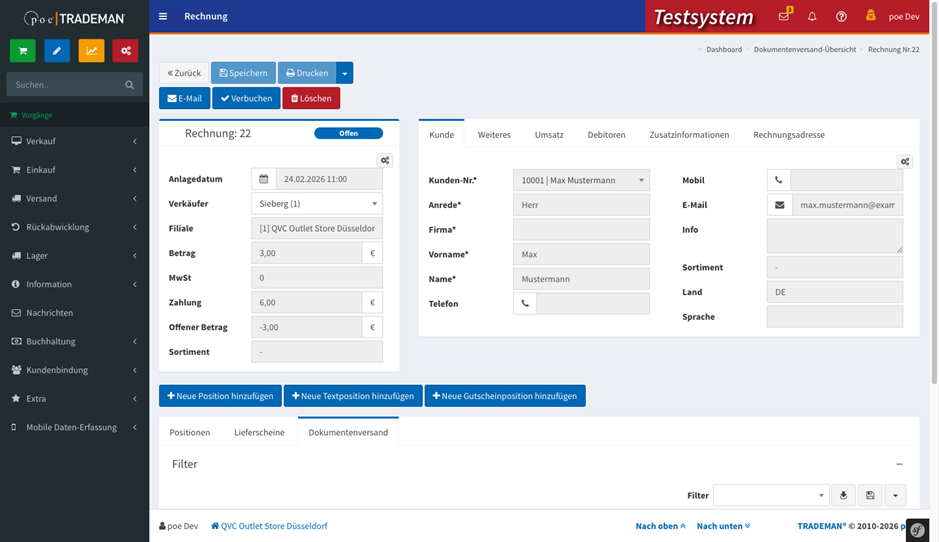Click the Dashboard breadcrumb link

tap(724, 50)
